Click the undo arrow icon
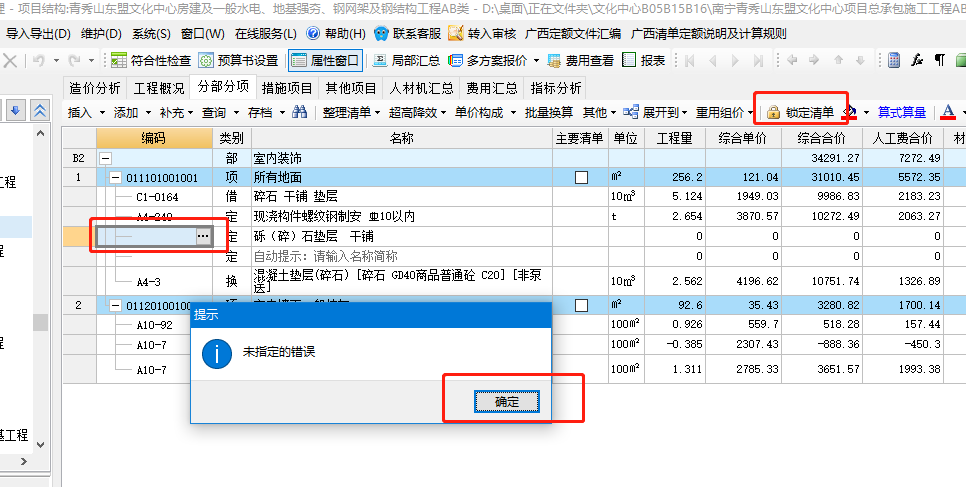Screen dimensions: 966x487 point(39,60)
